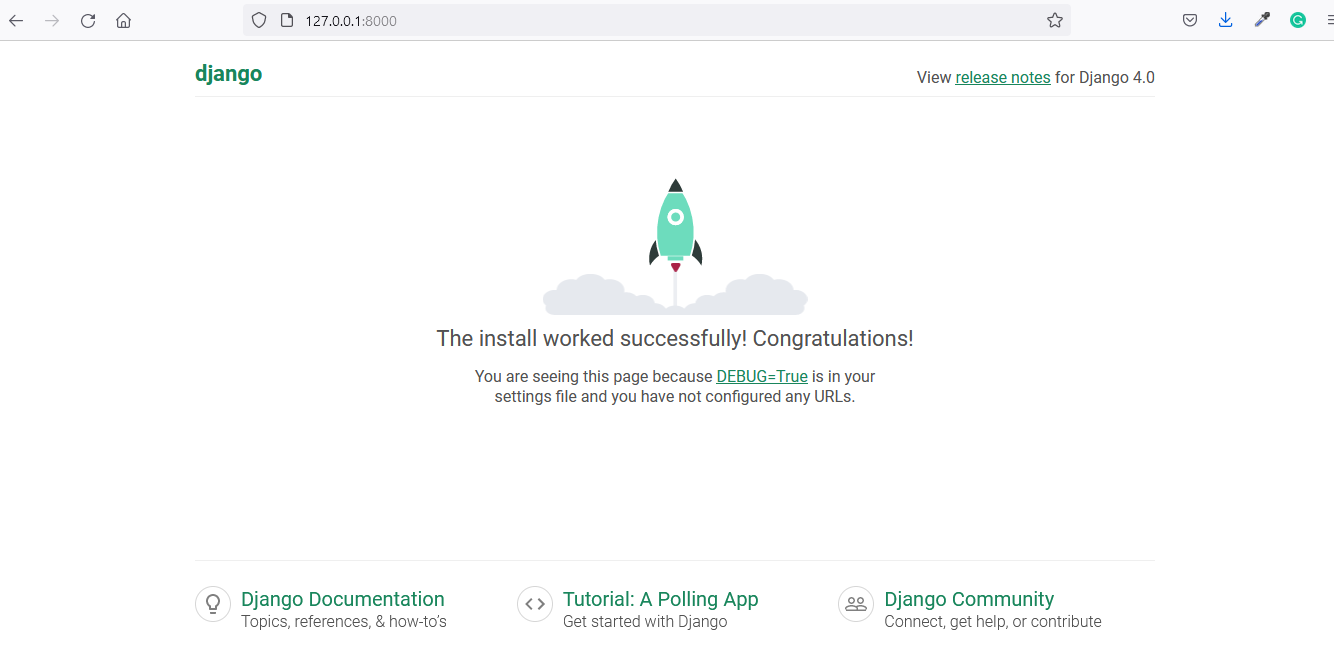Click the install worked successfully heading
Image resolution: width=1334 pixels, height=656 pixels.
coord(675,338)
